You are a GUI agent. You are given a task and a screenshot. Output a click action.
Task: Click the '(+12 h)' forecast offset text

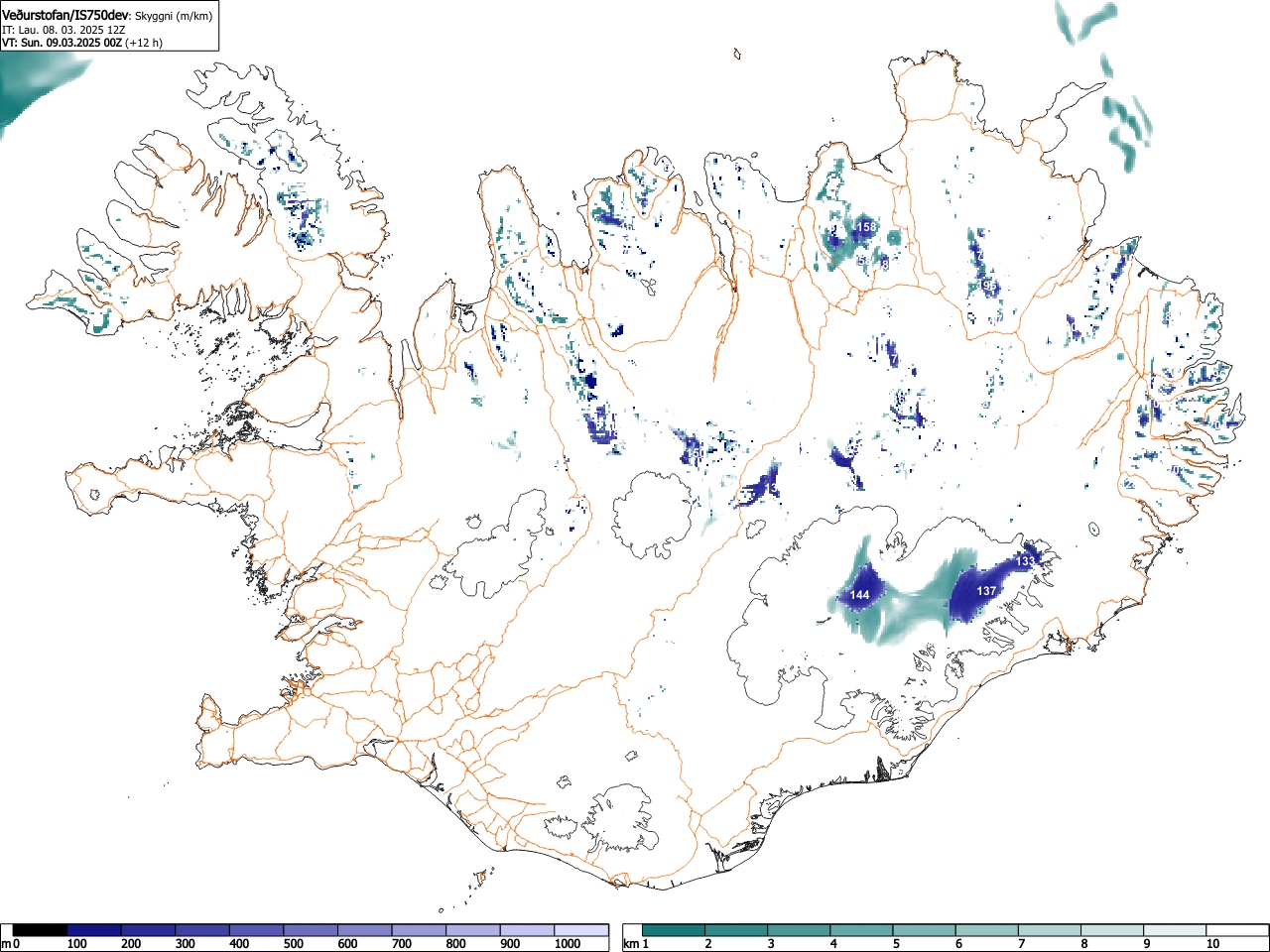point(143,43)
